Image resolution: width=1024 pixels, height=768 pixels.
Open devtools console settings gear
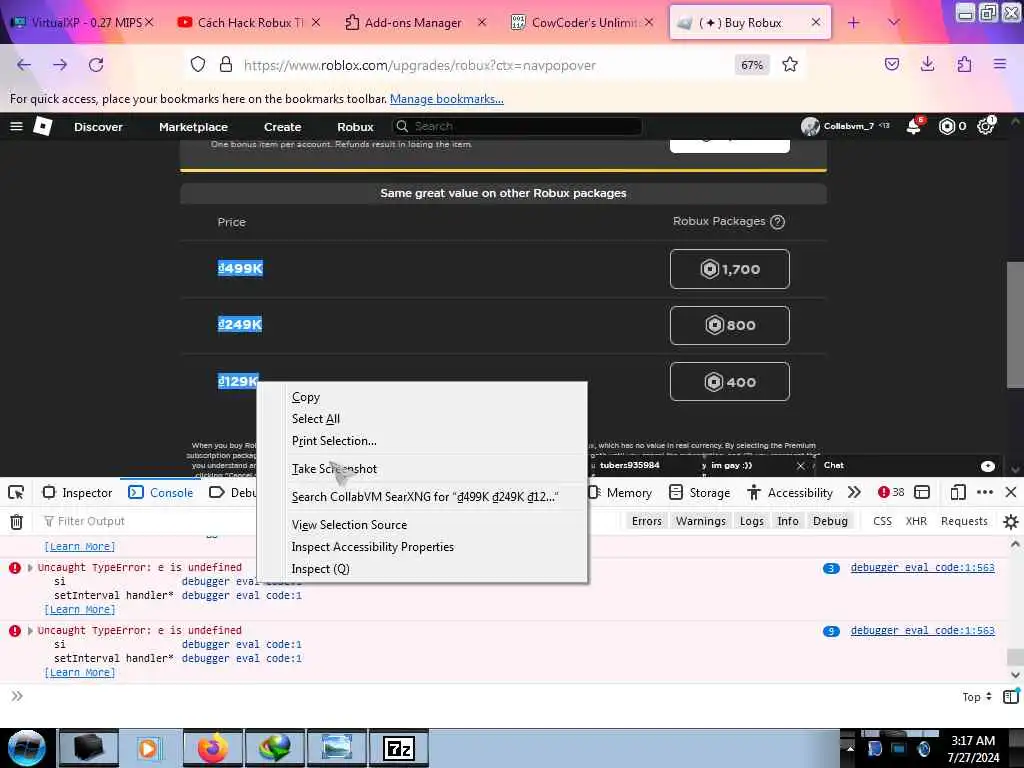[x=1010, y=521]
